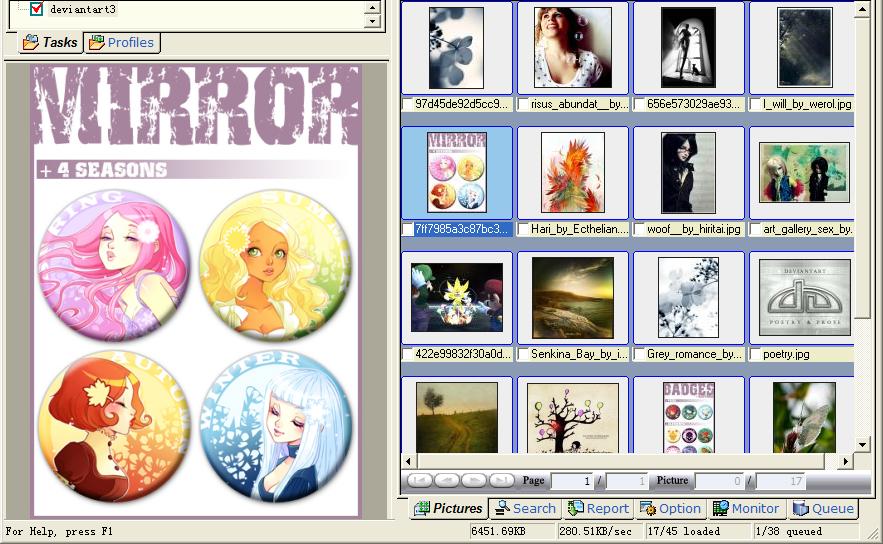Select the poetry.jpg file name
This screenshot has height=544, width=883.
tap(786, 354)
